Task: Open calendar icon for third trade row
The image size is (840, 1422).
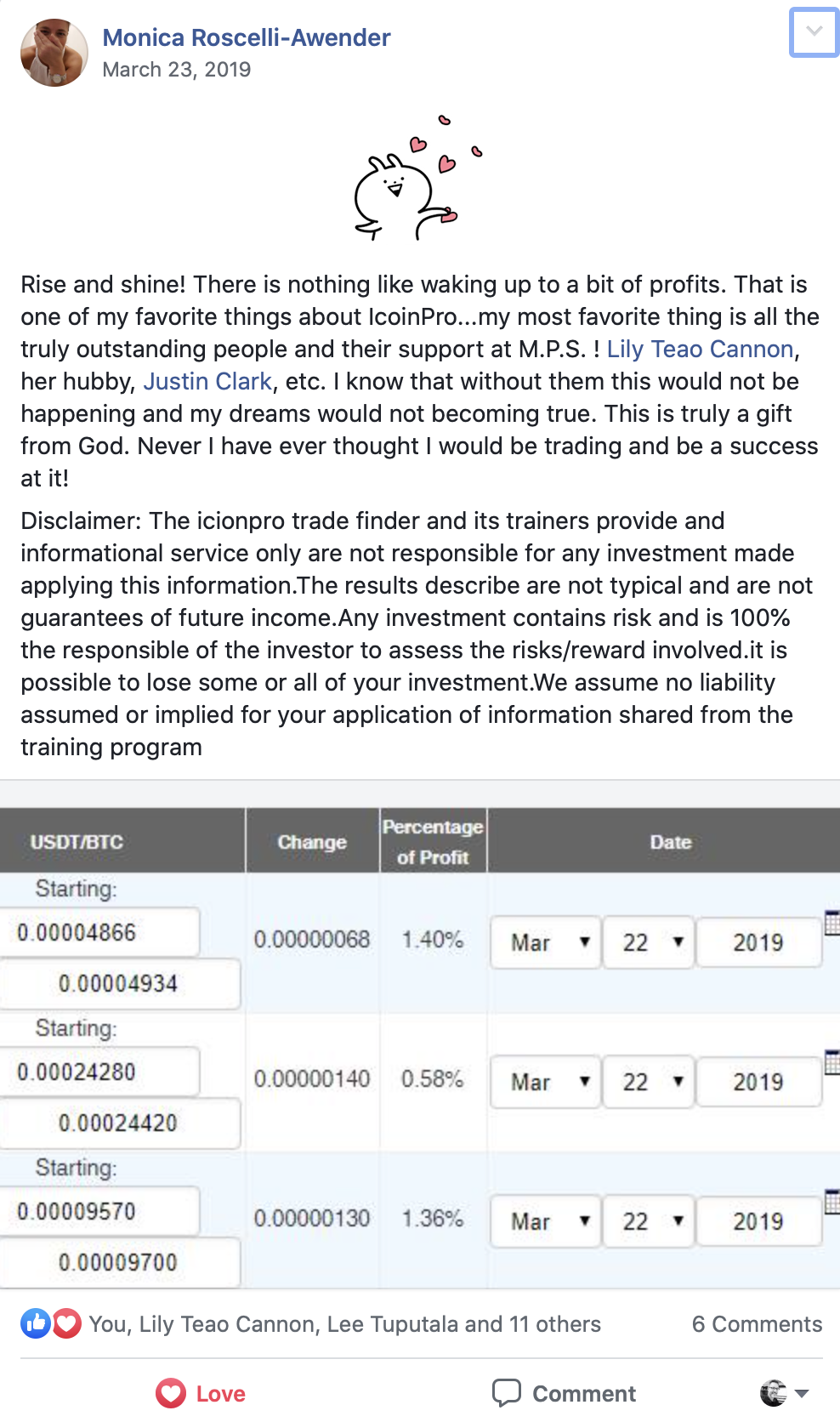Action: (x=832, y=1201)
